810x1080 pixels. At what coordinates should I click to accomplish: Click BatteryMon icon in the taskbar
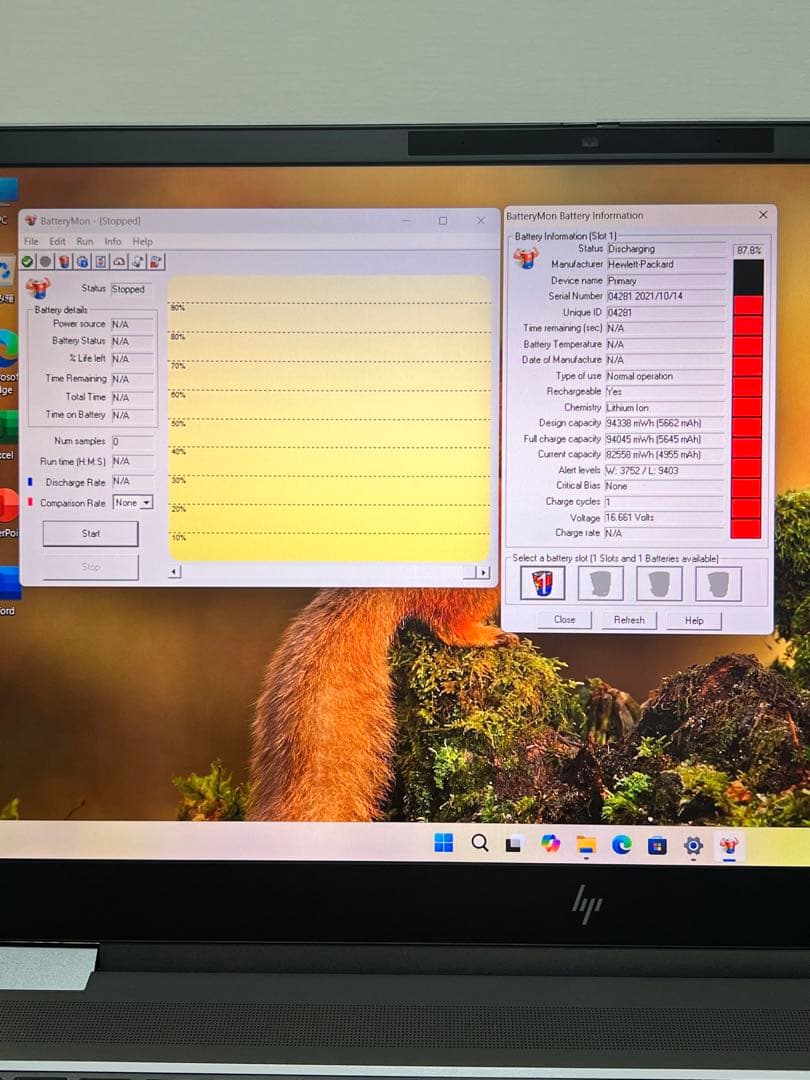point(729,845)
